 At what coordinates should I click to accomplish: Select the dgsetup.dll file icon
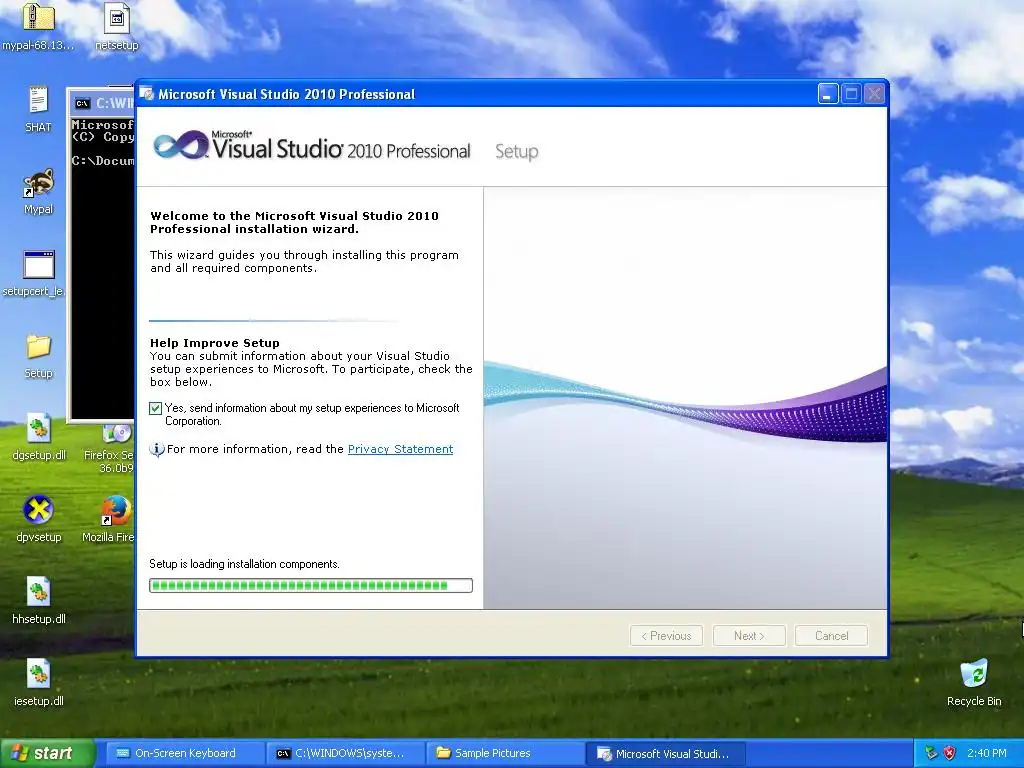39,428
